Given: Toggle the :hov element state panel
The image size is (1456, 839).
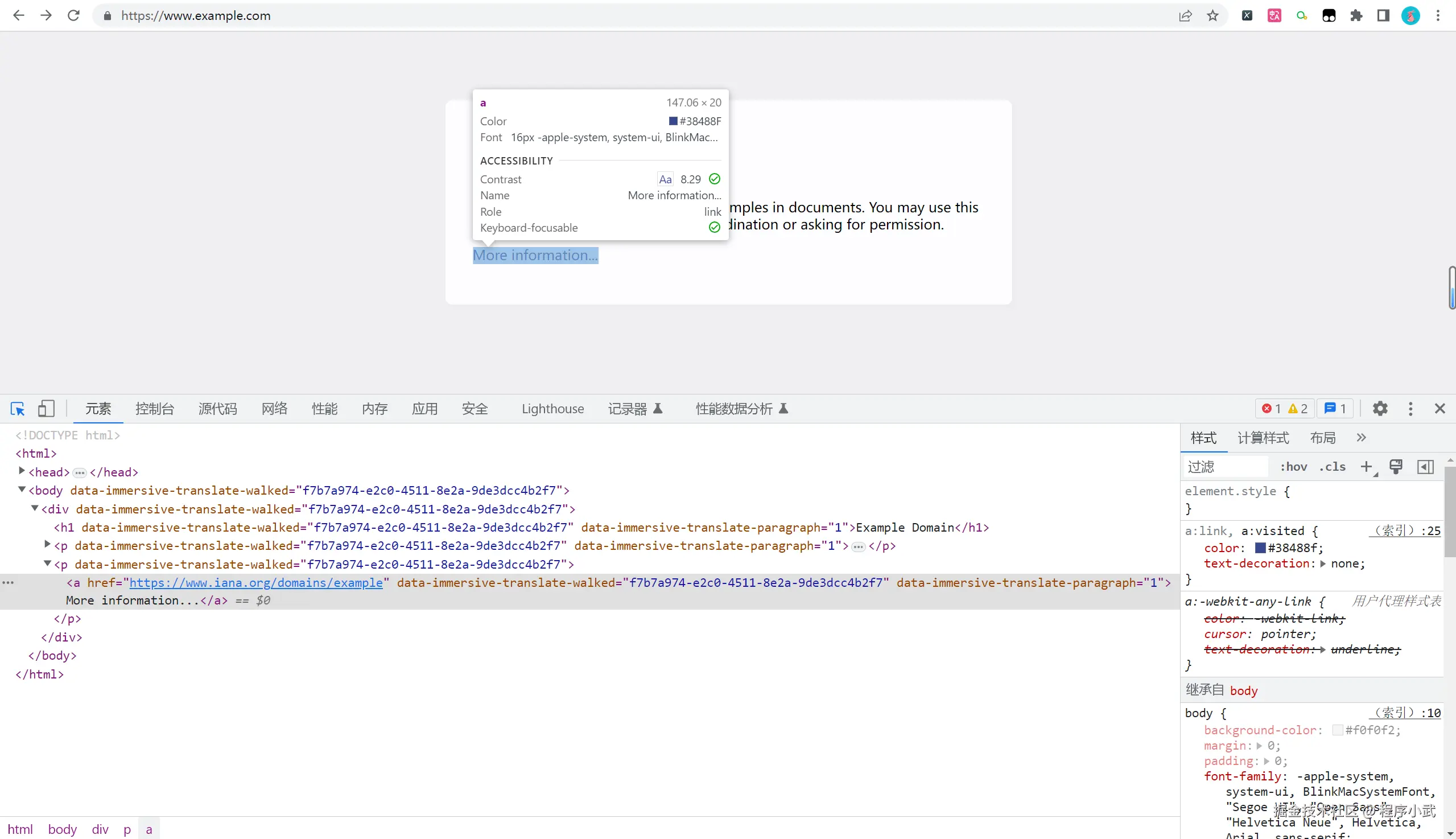Looking at the screenshot, I should click(x=1294, y=467).
